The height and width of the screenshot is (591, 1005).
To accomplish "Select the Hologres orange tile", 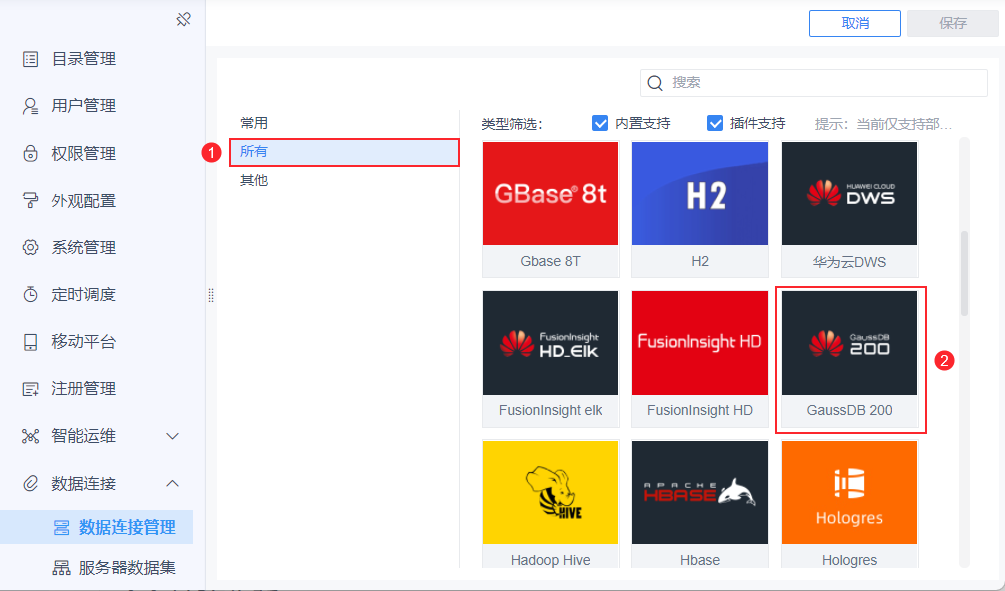I will pyautogui.click(x=849, y=504).
